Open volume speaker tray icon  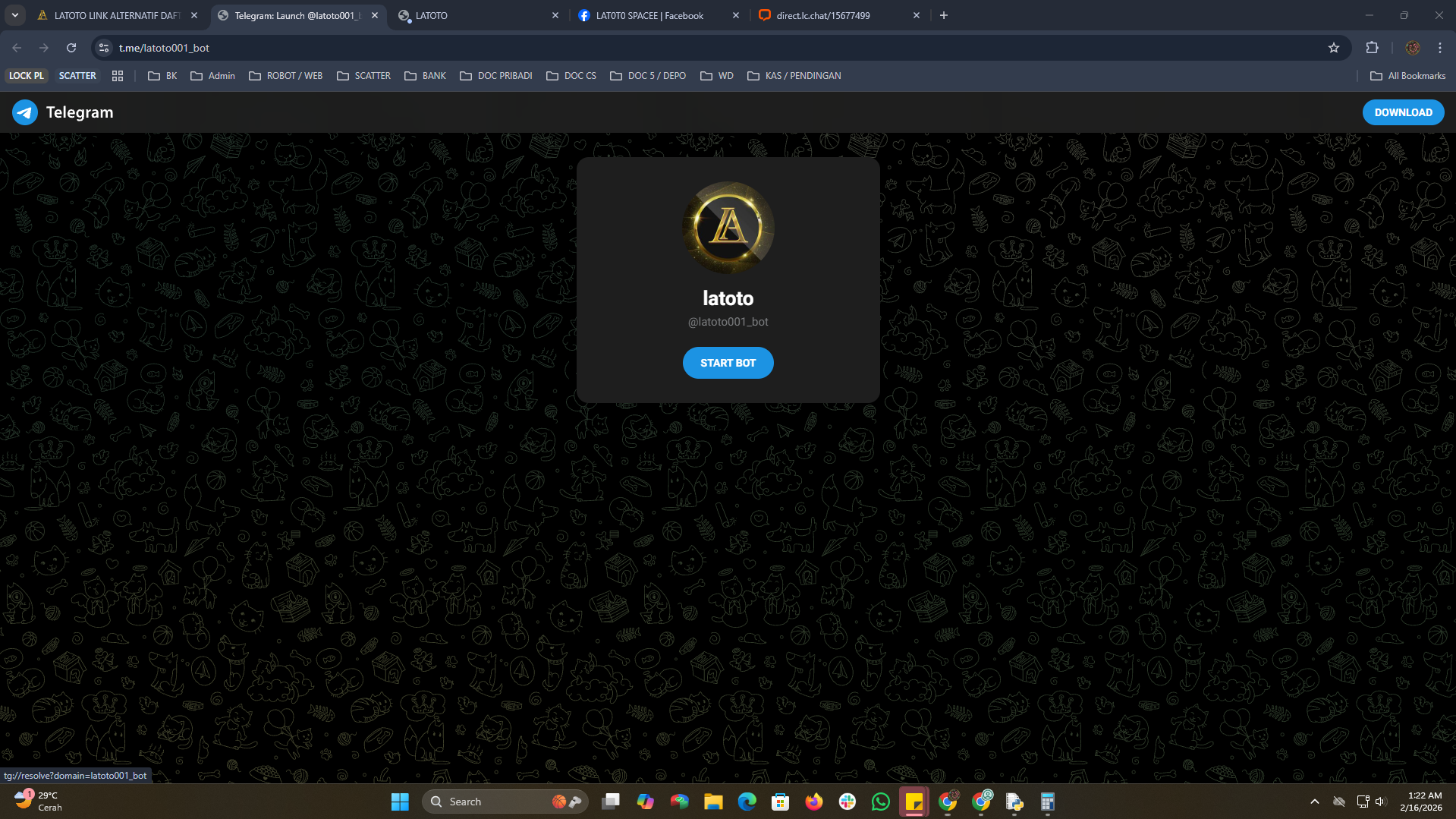pyautogui.click(x=1380, y=802)
